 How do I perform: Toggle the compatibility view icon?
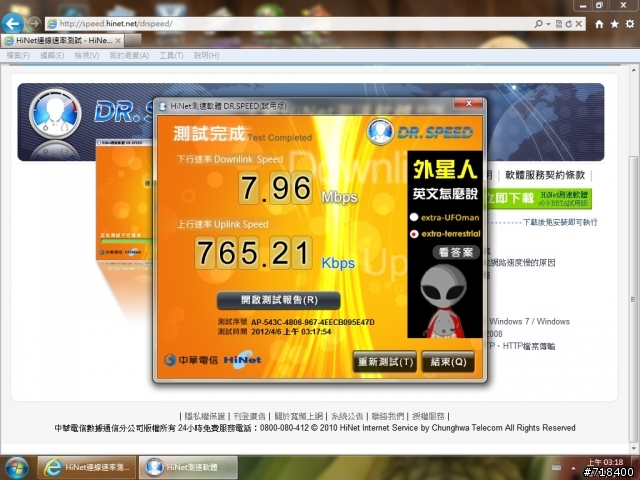(x=559, y=24)
